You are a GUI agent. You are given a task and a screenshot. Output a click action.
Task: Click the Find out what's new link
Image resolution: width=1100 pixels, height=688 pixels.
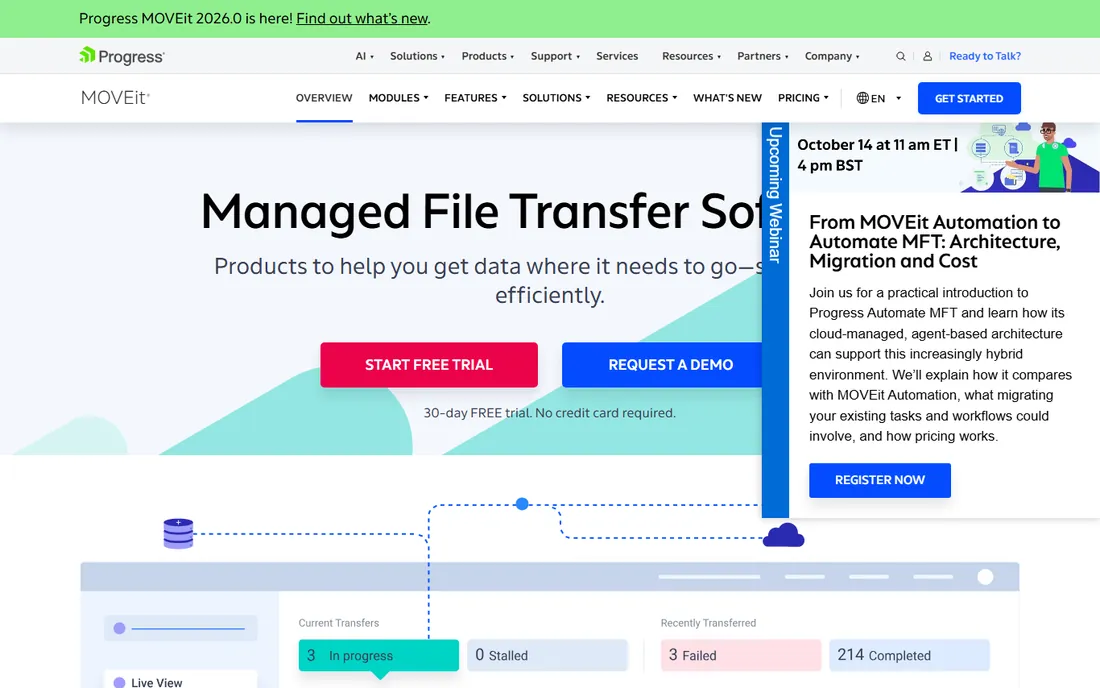coord(362,19)
